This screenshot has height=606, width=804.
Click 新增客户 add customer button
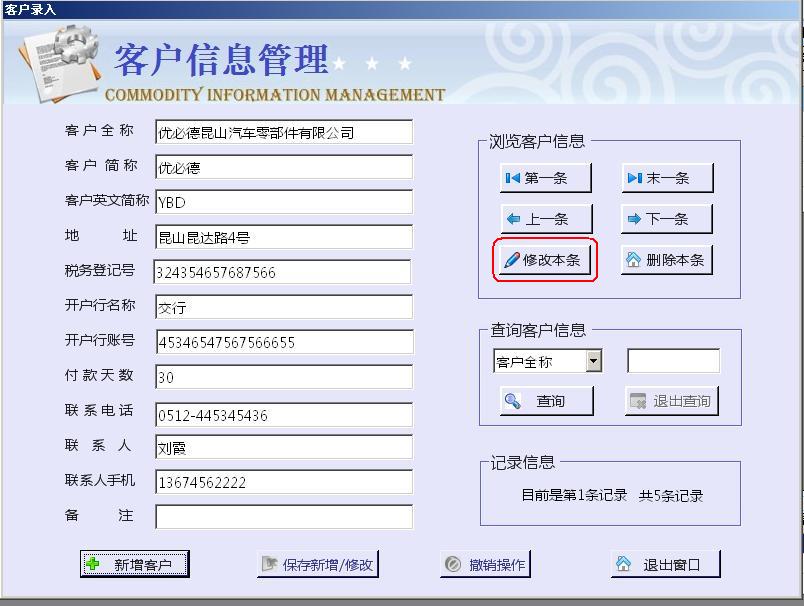point(134,564)
